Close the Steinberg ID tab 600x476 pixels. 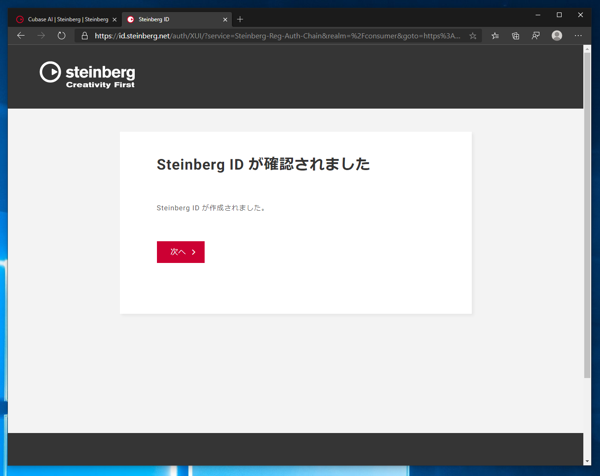[225, 20]
